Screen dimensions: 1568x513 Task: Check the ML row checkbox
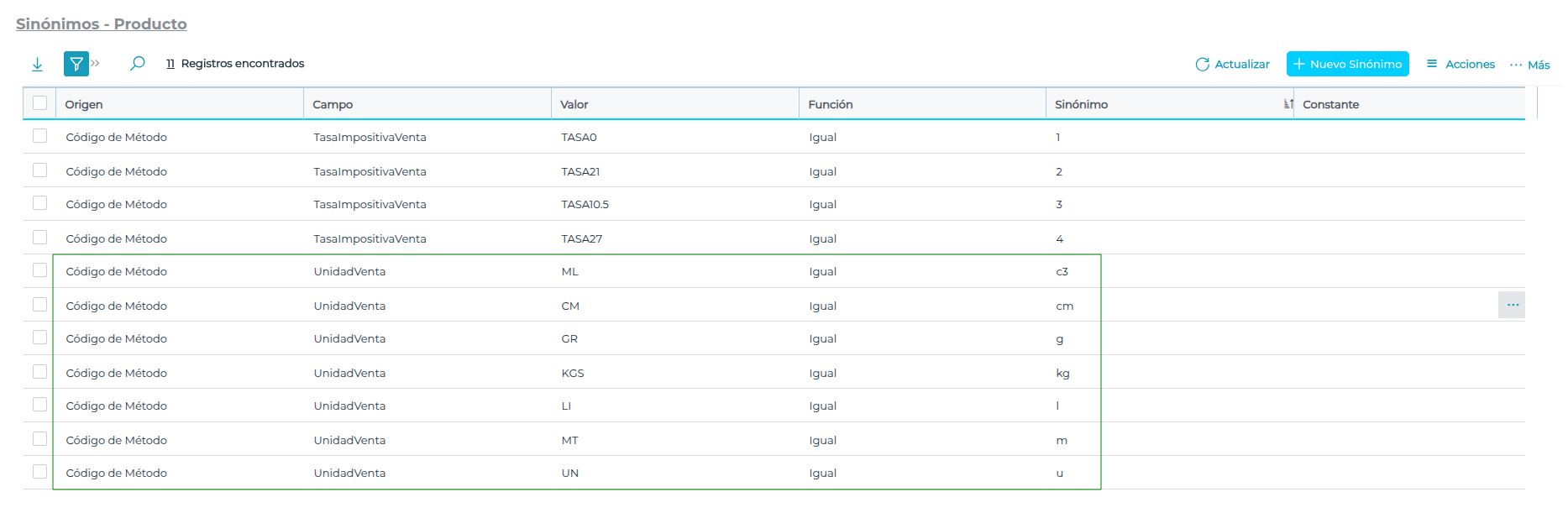[x=39, y=270]
